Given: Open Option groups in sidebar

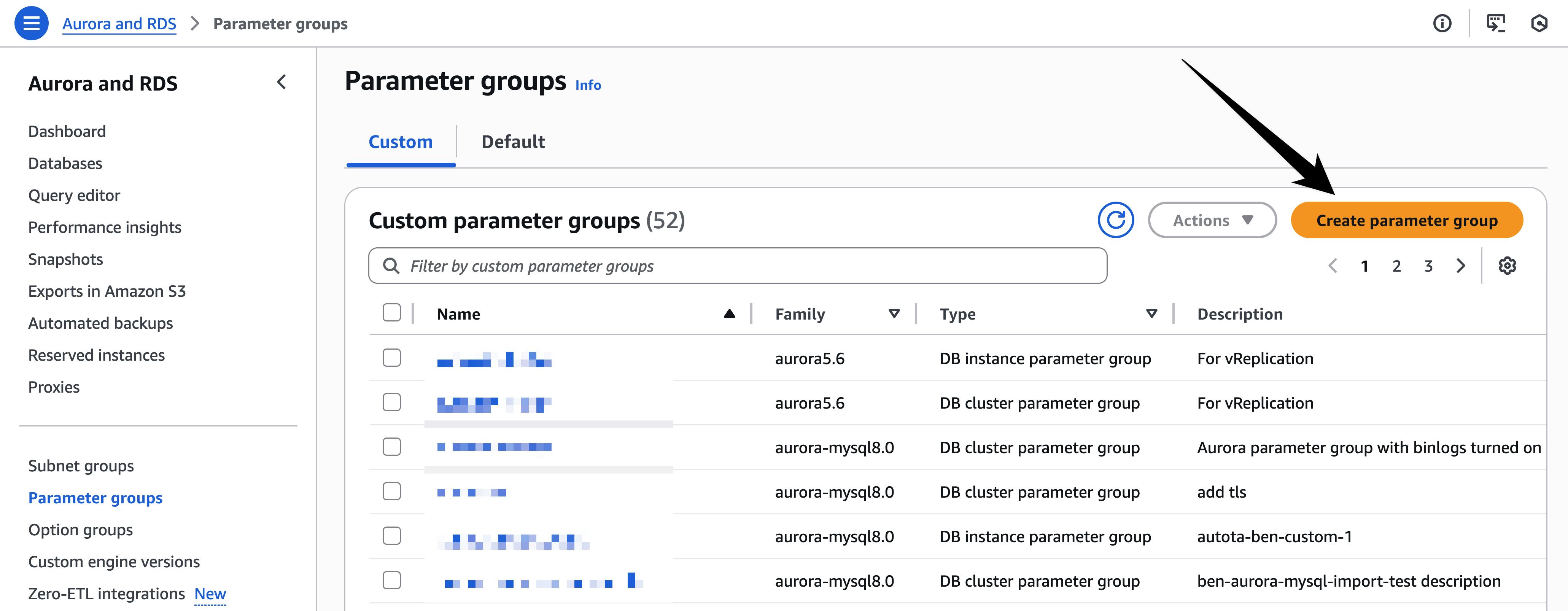Looking at the screenshot, I should point(80,530).
